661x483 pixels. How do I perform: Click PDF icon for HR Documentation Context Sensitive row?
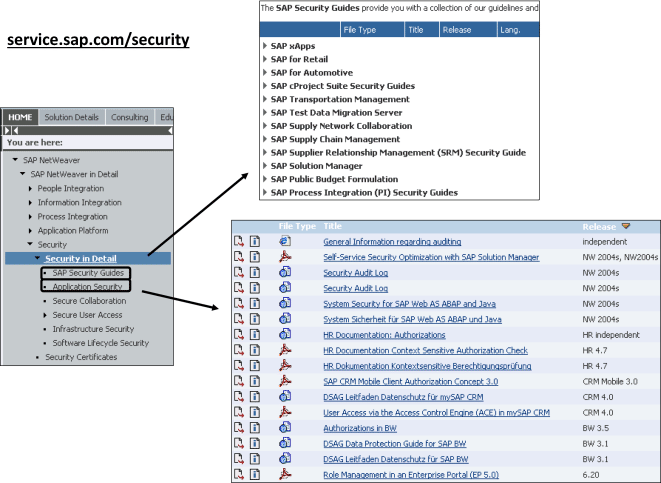pos(285,350)
